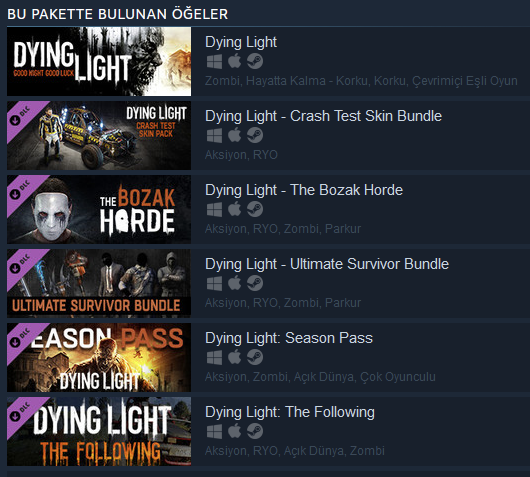Click the Crash Test Skin Pack buggy thumbnail

coord(99,136)
